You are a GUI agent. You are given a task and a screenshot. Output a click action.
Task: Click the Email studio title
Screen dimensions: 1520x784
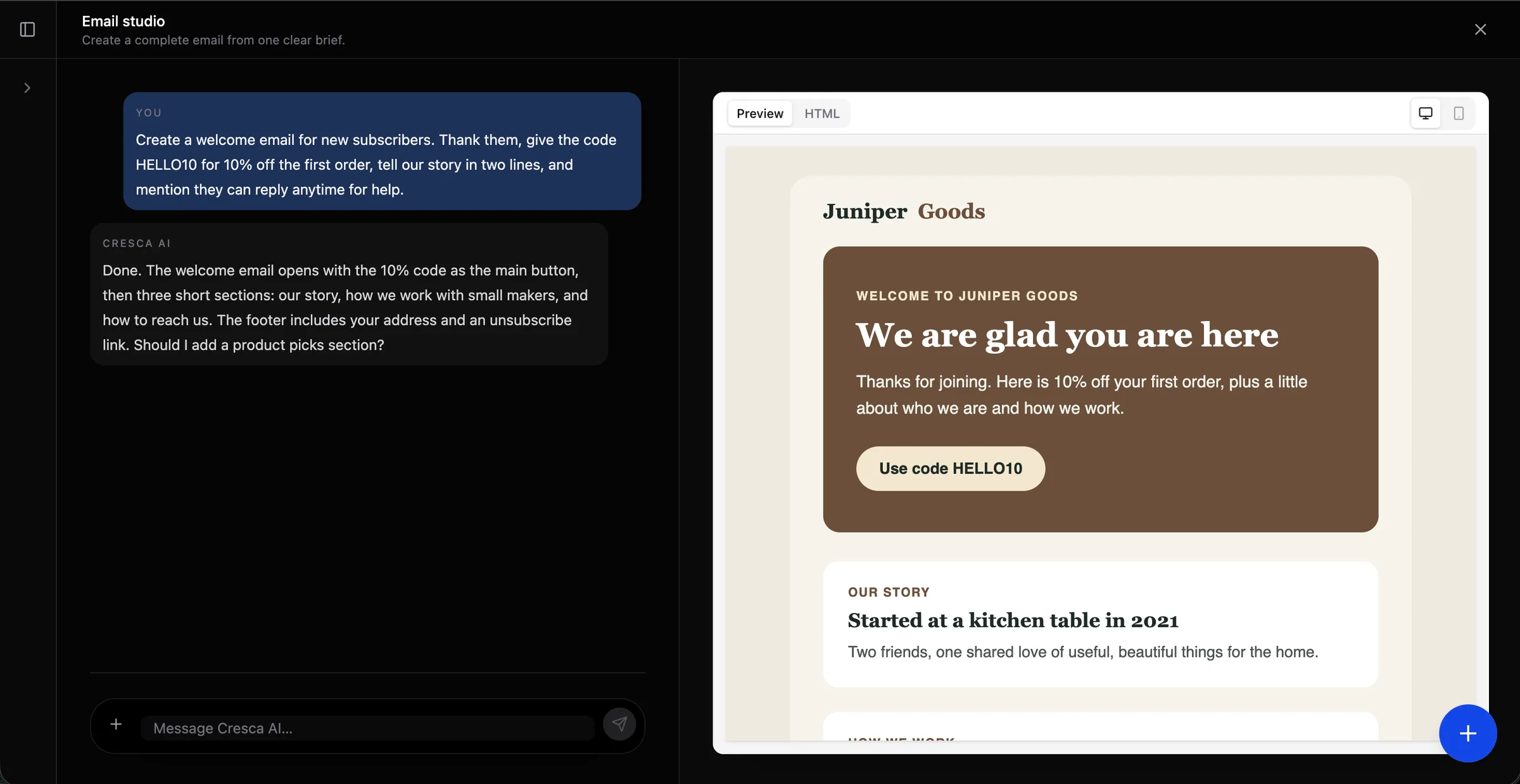(x=123, y=21)
